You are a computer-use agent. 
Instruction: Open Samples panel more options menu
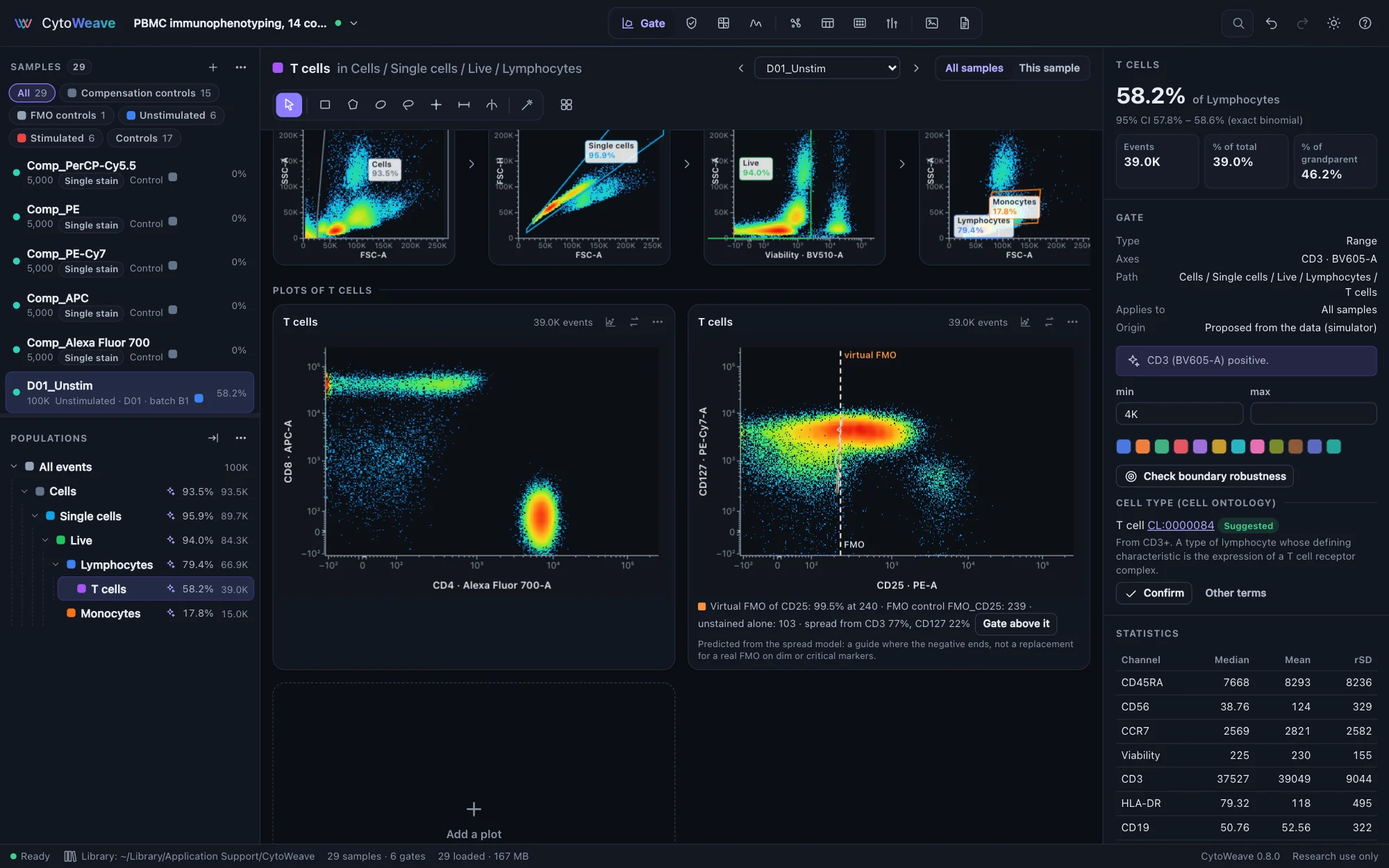pyautogui.click(x=241, y=67)
